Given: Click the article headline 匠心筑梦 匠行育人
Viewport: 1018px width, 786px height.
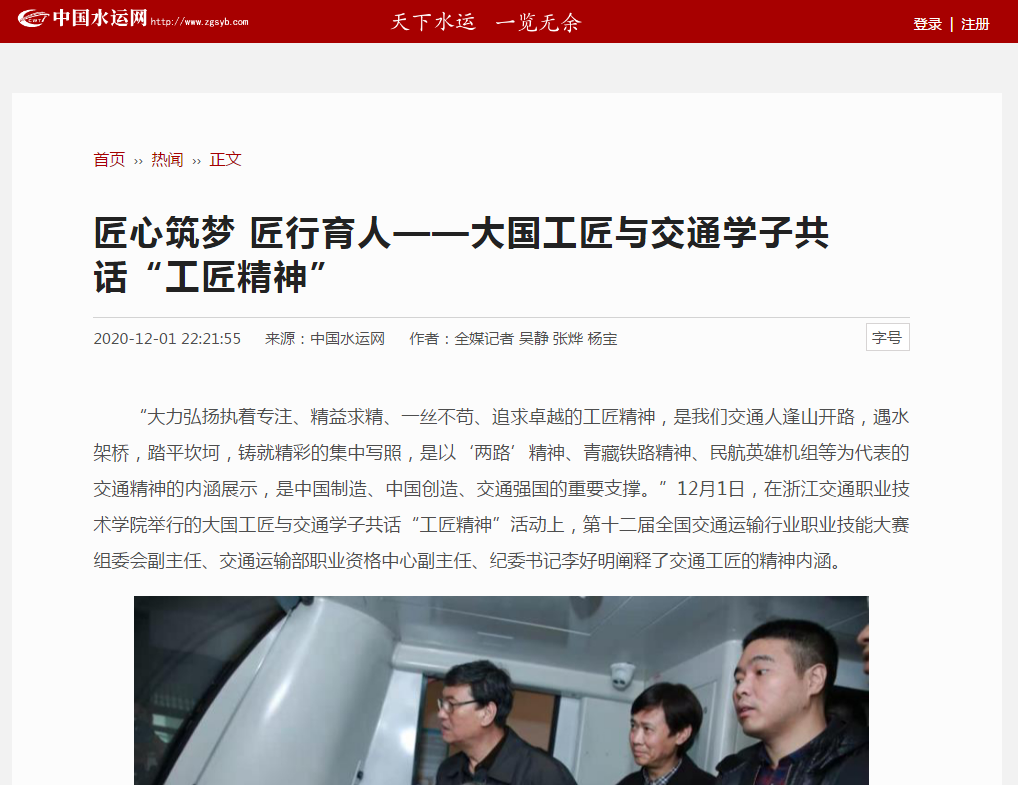Looking at the screenshot, I should tap(461, 254).
